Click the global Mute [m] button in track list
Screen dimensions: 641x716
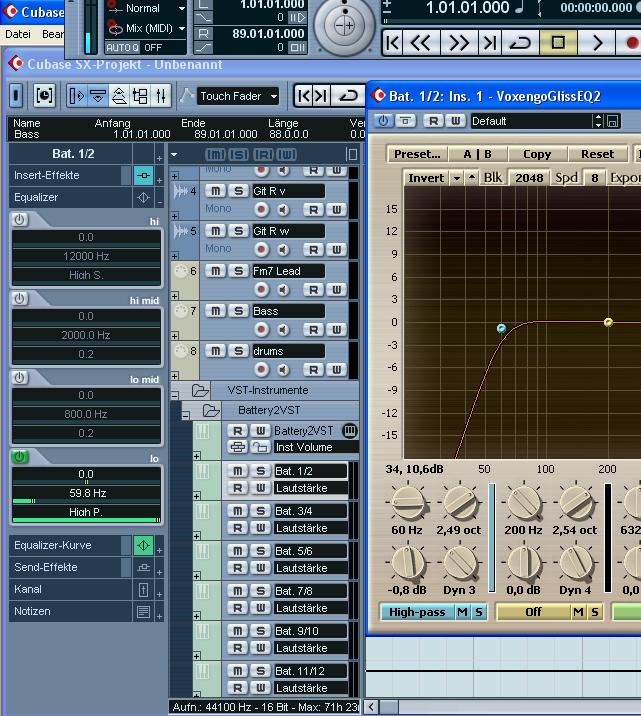point(215,155)
